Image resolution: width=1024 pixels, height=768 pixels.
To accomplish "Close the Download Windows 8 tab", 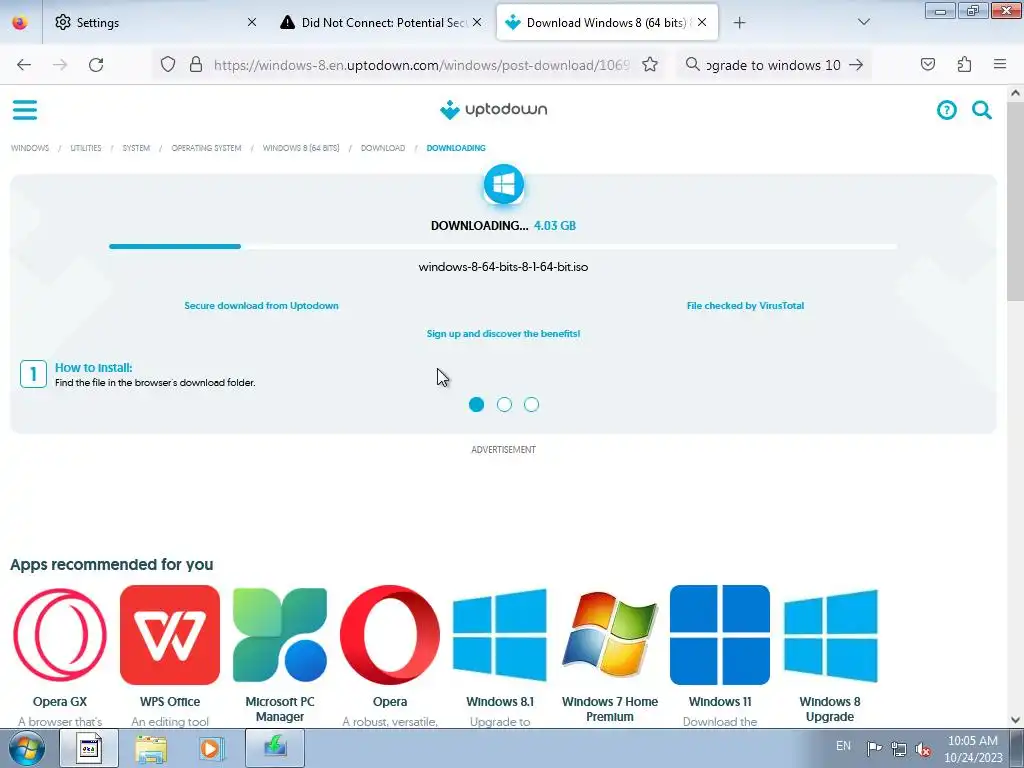I will point(702,23).
